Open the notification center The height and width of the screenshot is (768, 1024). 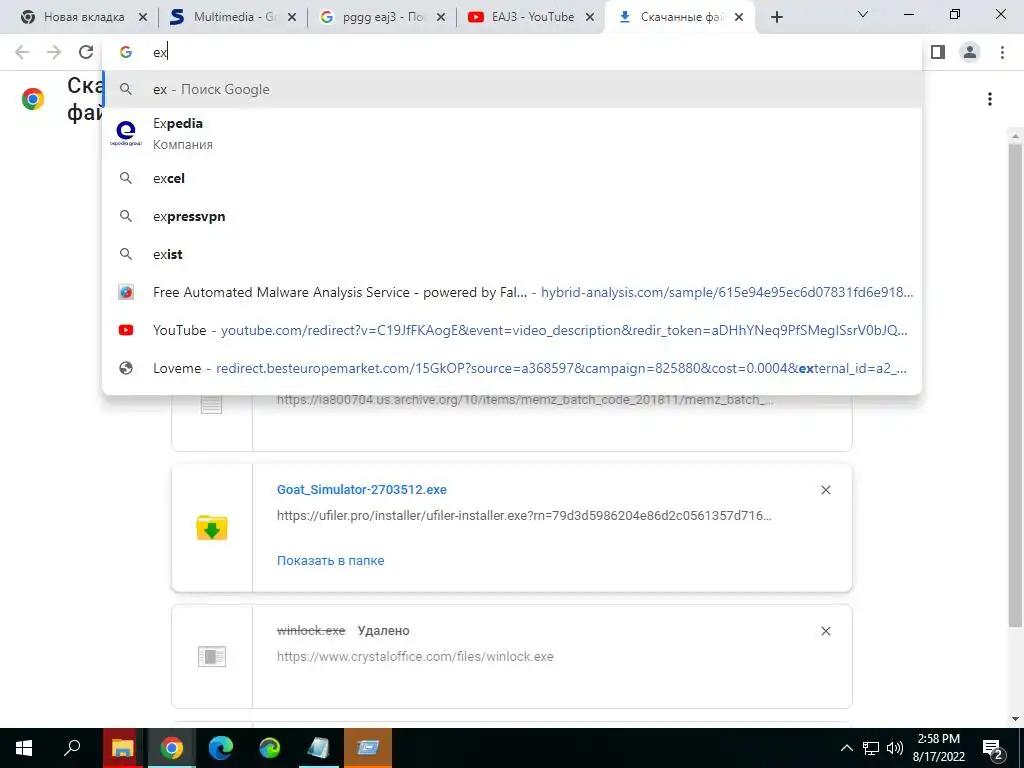click(x=993, y=749)
